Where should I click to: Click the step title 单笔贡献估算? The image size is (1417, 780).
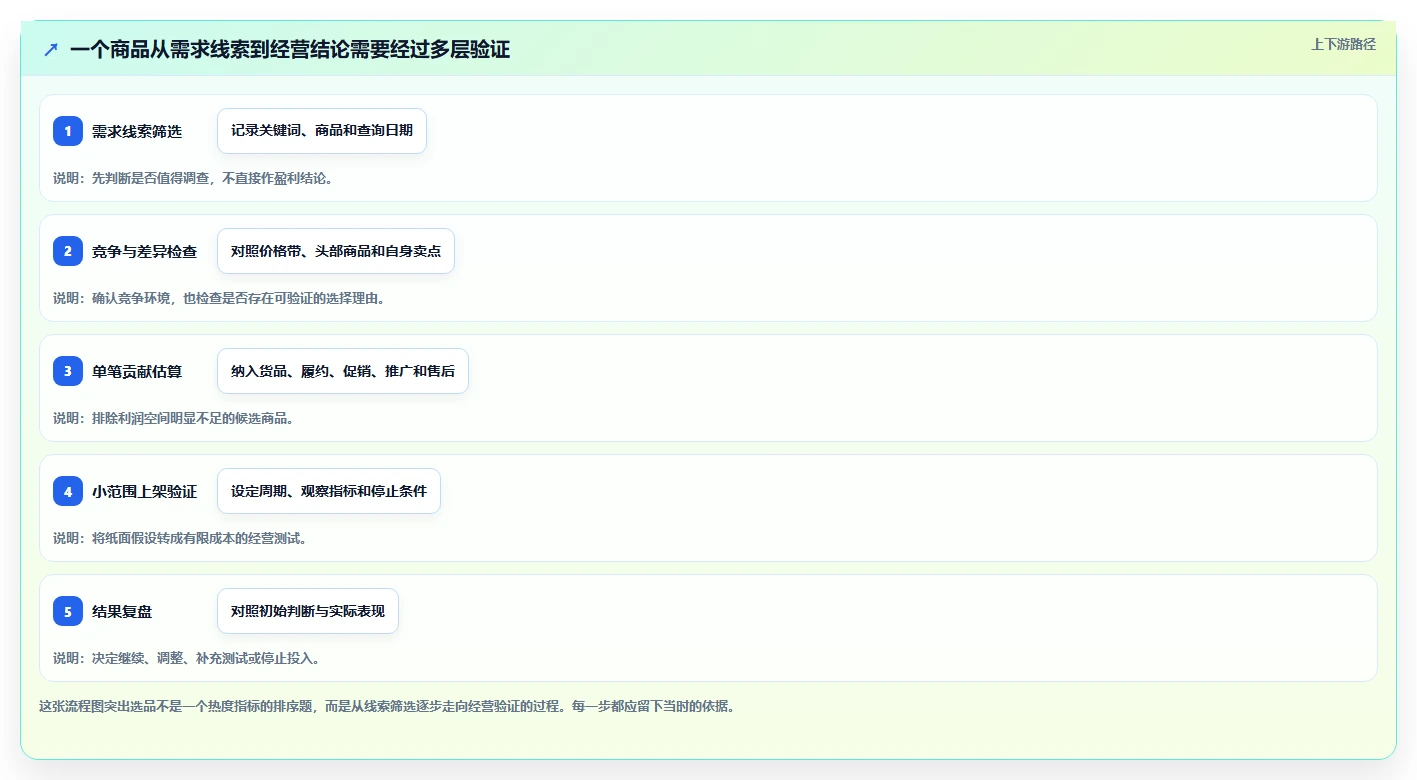(137, 371)
